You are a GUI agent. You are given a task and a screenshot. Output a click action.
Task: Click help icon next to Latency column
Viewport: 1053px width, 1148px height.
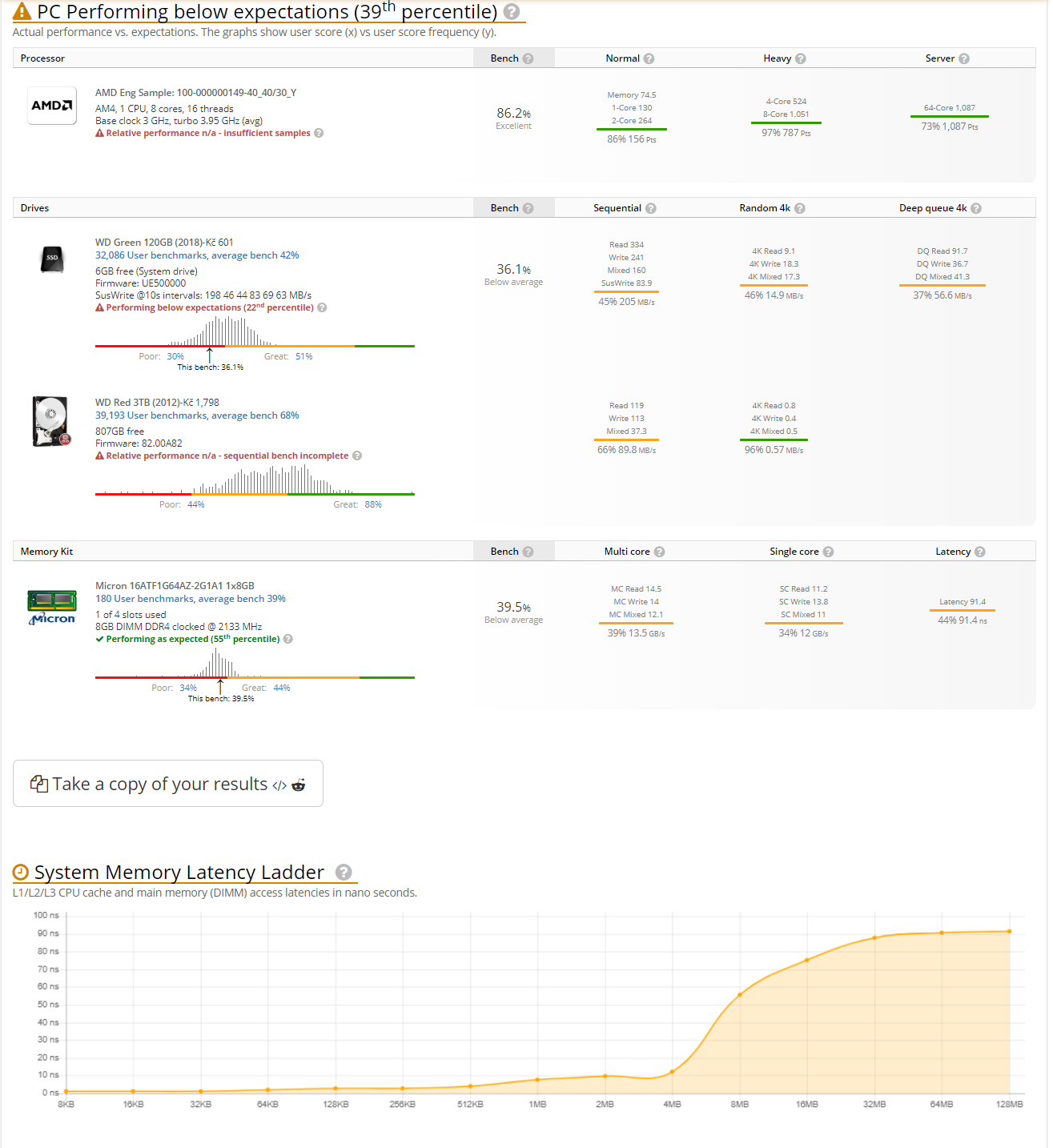click(980, 552)
